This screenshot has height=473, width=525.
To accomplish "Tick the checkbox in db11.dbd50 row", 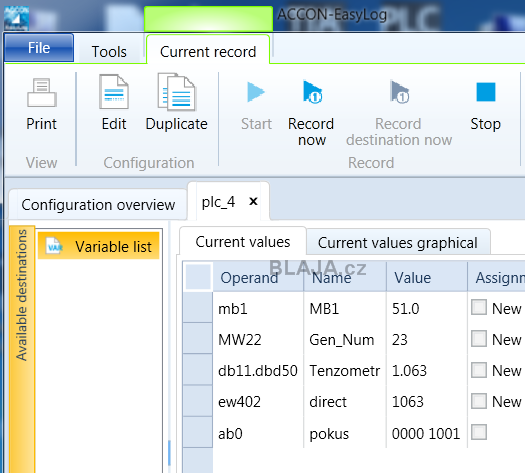I will (x=478, y=370).
